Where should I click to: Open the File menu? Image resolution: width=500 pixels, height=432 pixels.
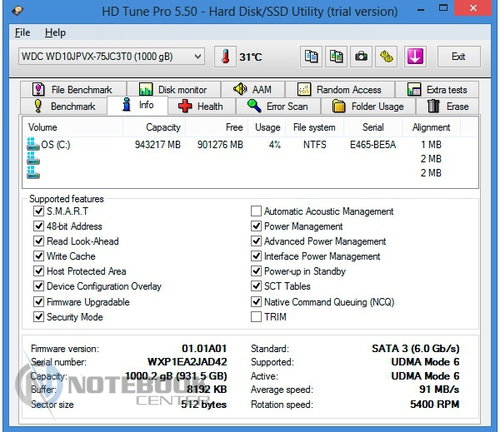click(22, 33)
